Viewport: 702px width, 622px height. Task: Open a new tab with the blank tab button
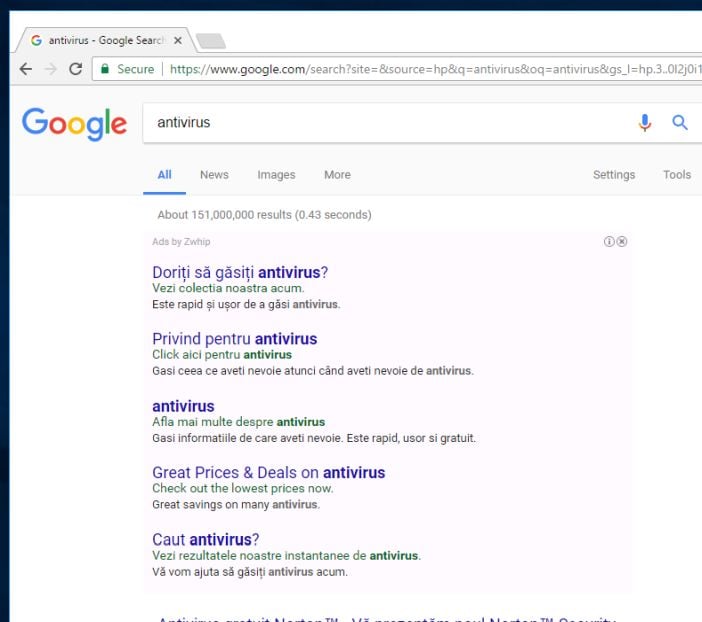[x=211, y=41]
